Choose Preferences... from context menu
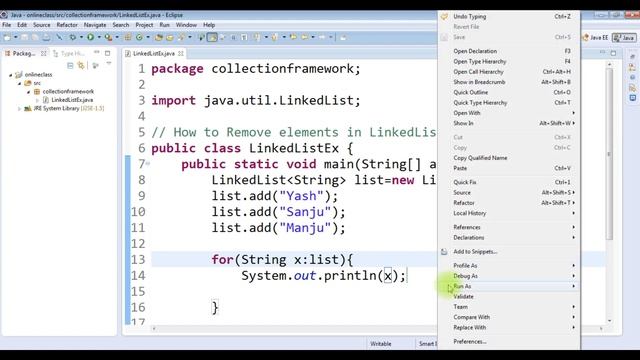This screenshot has height=360, width=640. pos(508,342)
